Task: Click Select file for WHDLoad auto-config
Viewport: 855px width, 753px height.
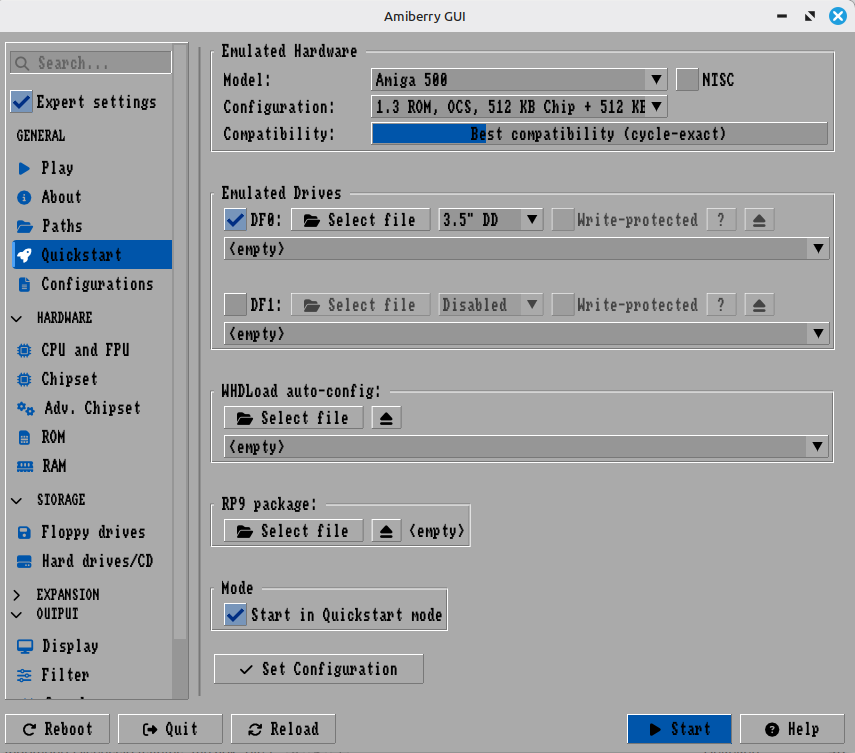Action: [293, 418]
